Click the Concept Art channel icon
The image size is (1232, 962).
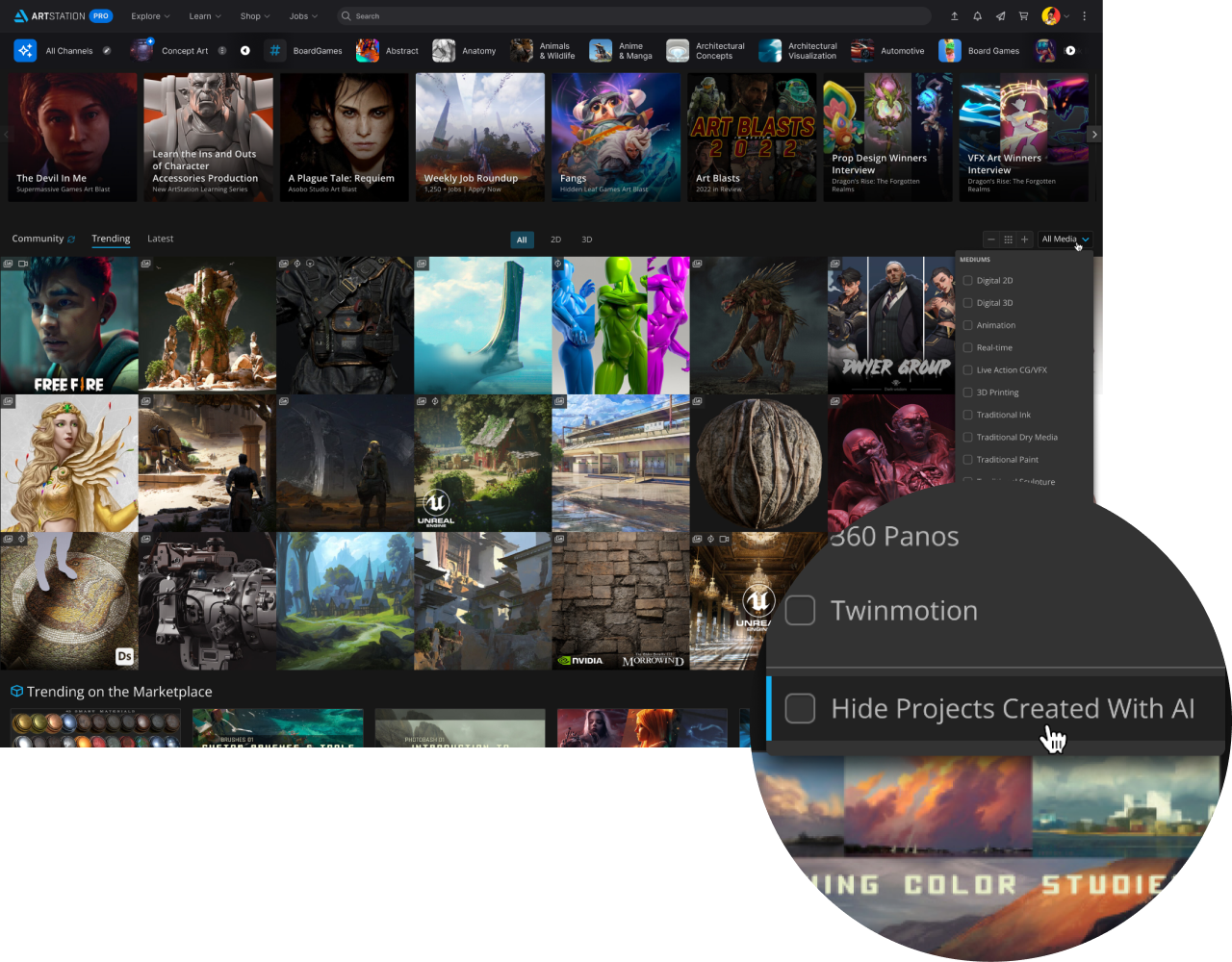tap(142, 50)
